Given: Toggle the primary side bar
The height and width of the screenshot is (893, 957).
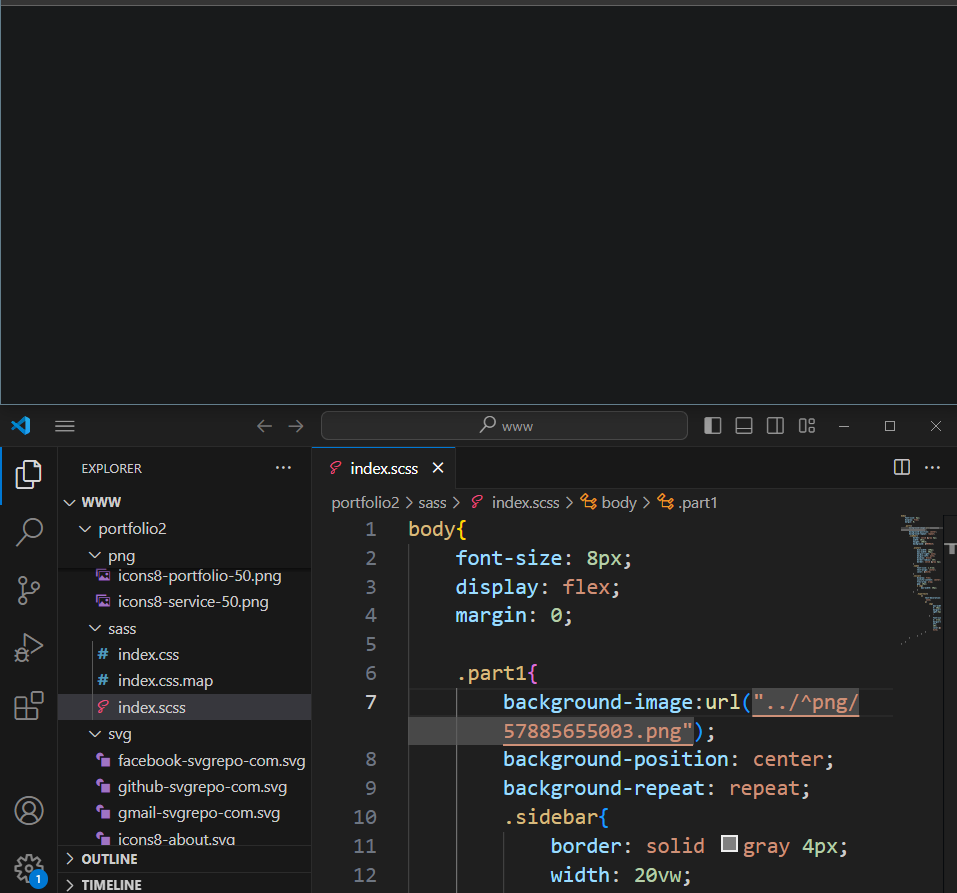Looking at the screenshot, I should click(712, 425).
